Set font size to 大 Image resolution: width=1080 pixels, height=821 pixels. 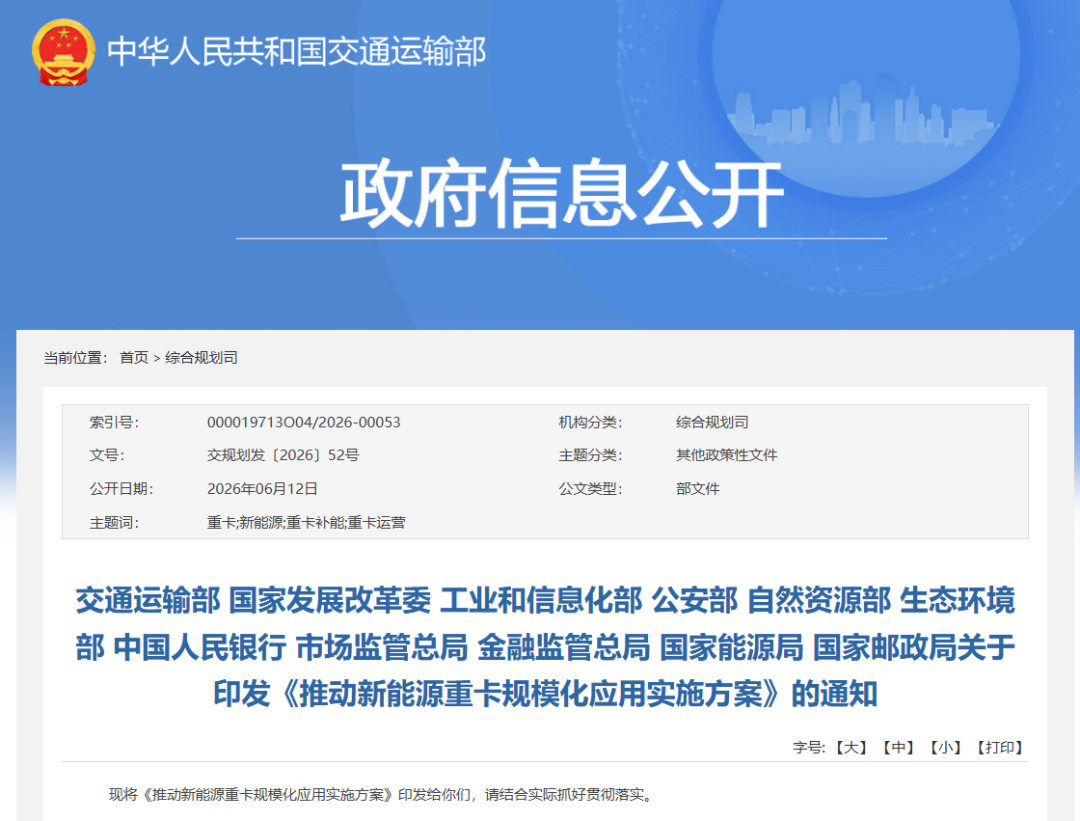851,747
